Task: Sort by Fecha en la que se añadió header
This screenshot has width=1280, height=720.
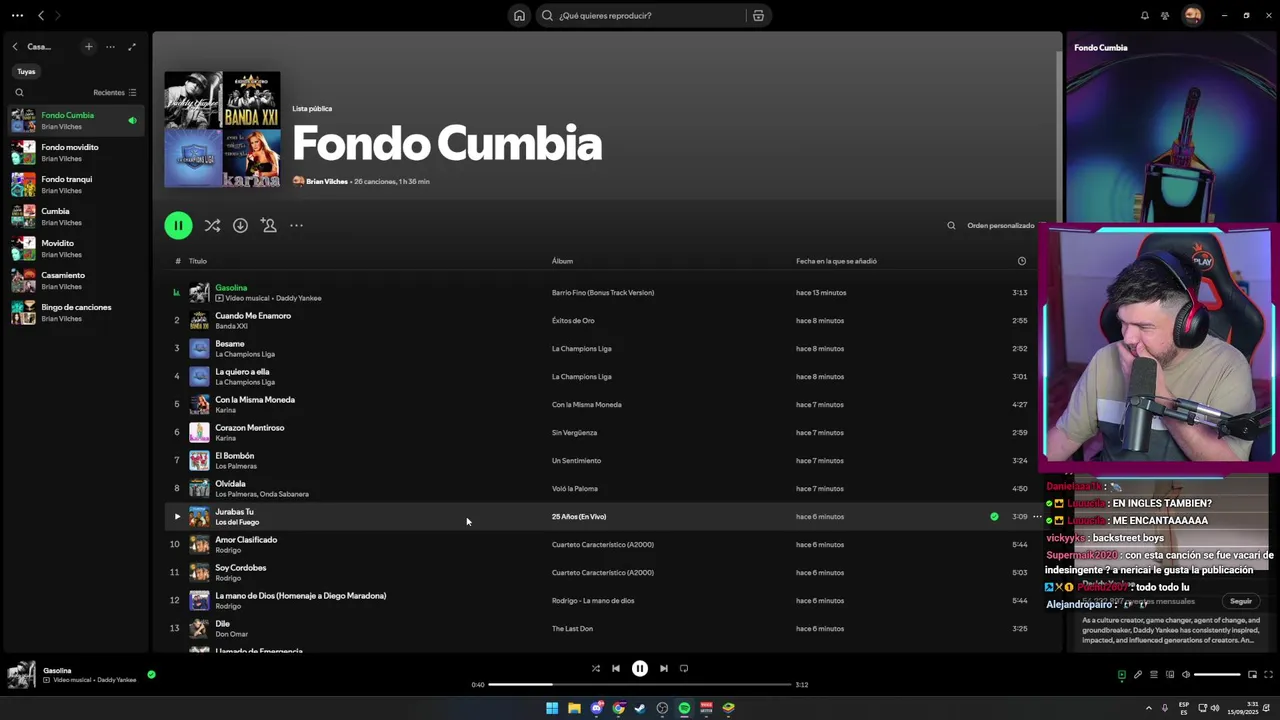Action: 836,261
